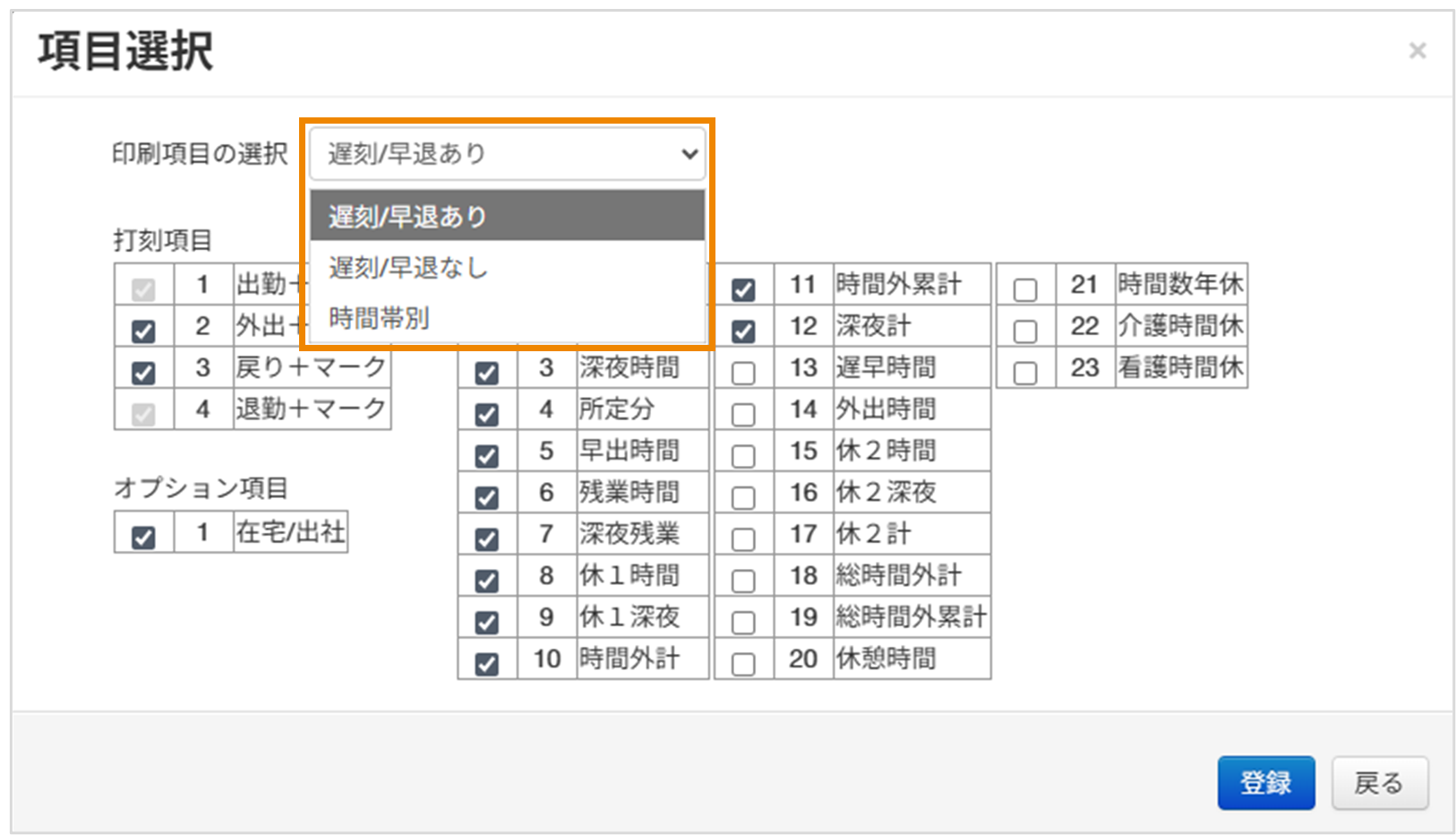Select the highlighted 遅刻/早退あり entry
Image resolution: width=1456 pixels, height=835 pixels.
406,216
